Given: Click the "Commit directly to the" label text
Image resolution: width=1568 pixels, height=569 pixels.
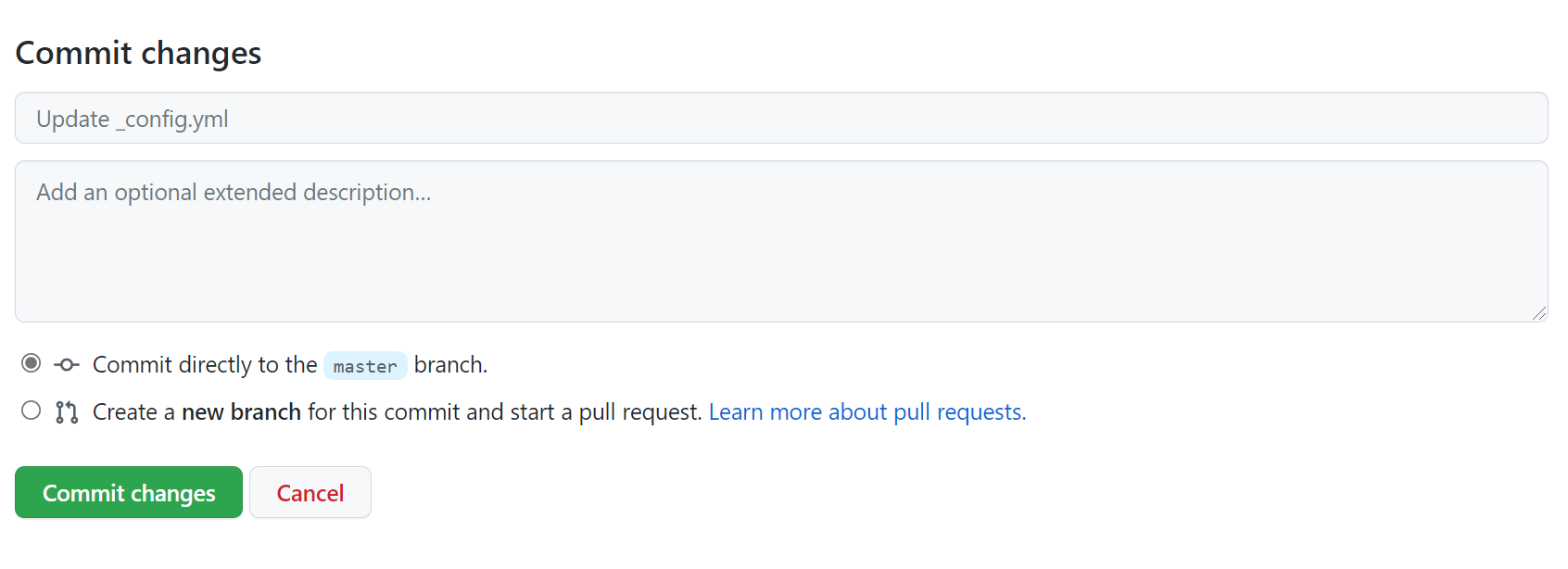Looking at the screenshot, I should pos(205,365).
